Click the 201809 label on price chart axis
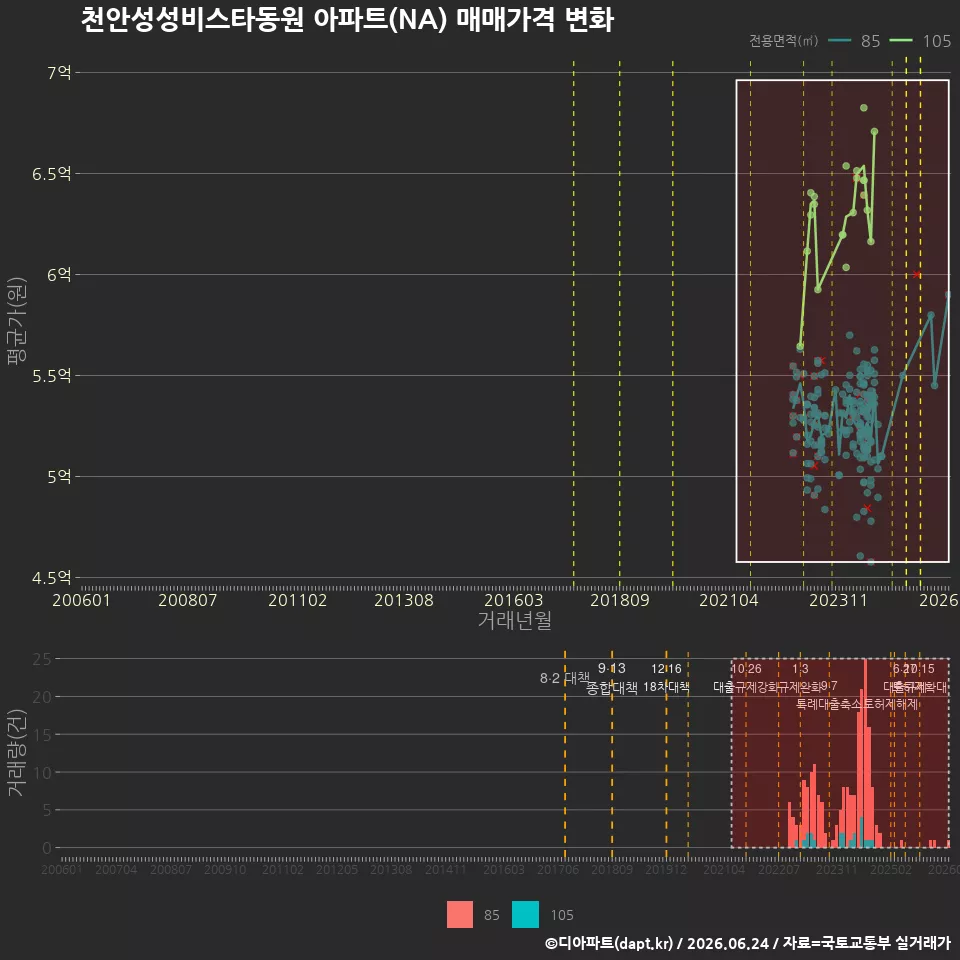 [x=620, y=600]
